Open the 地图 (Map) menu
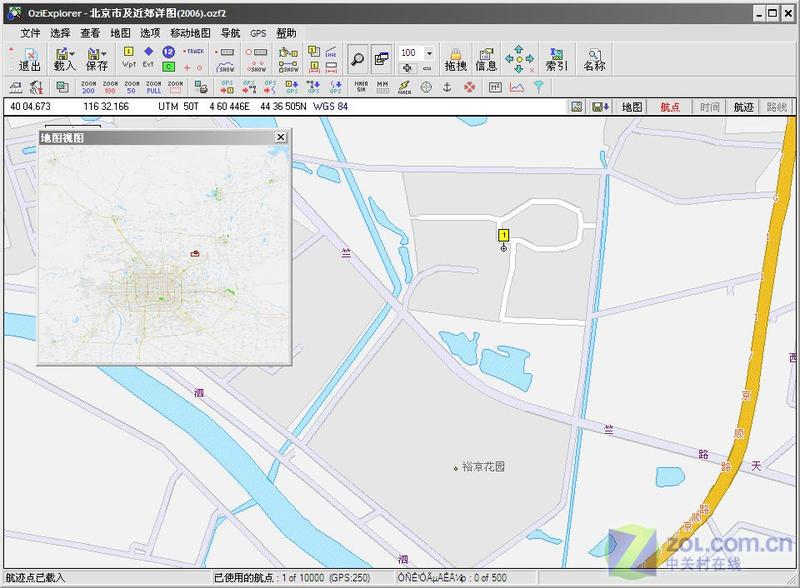800x588 pixels. click(120, 33)
